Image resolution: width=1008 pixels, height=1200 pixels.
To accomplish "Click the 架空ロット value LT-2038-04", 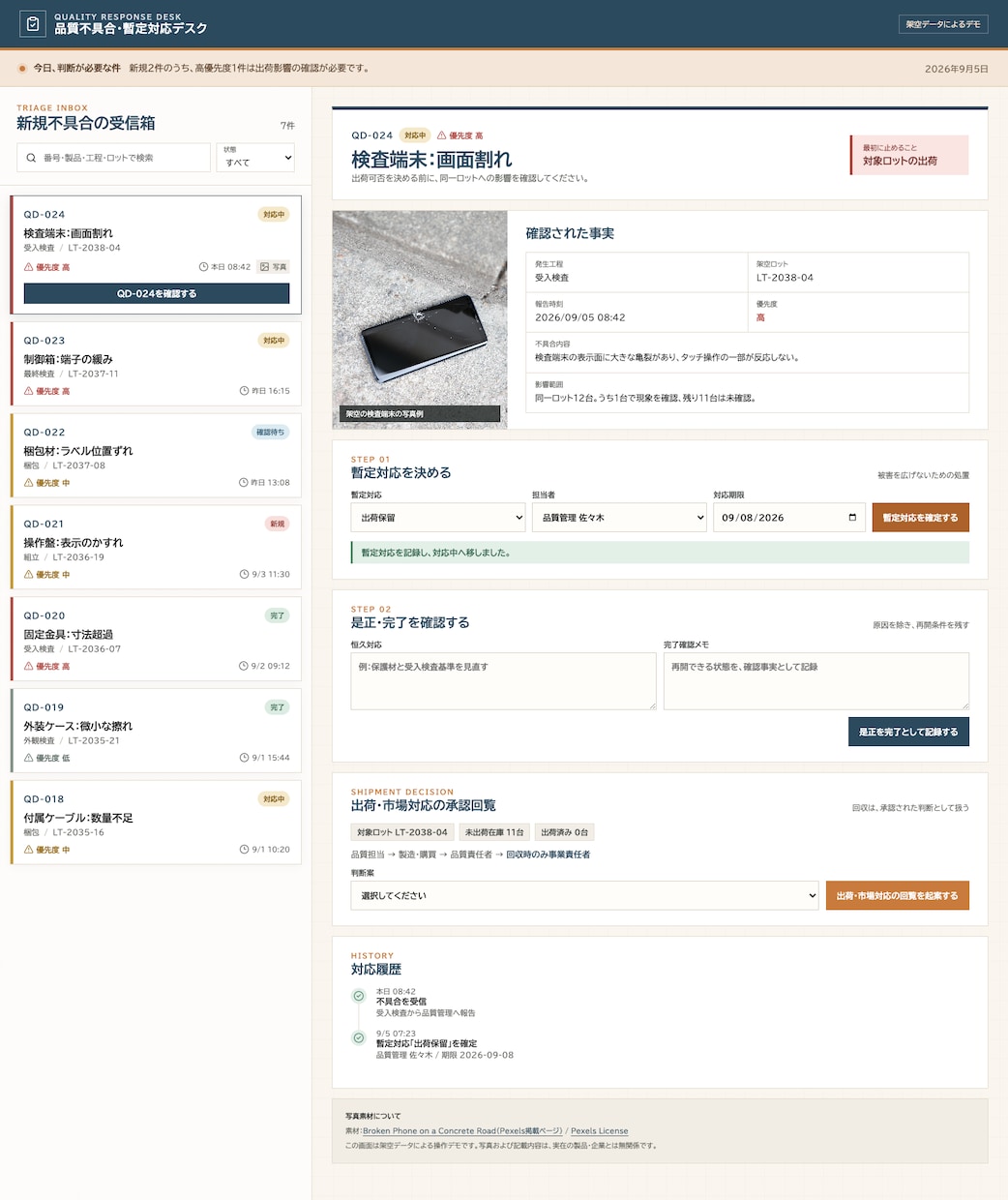I will point(785,278).
